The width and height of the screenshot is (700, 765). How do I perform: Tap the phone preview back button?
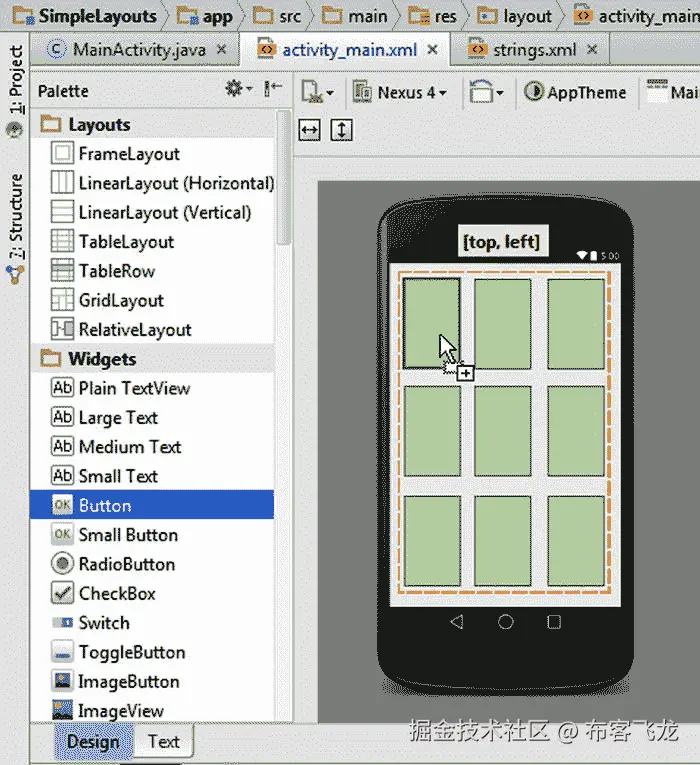(457, 622)
